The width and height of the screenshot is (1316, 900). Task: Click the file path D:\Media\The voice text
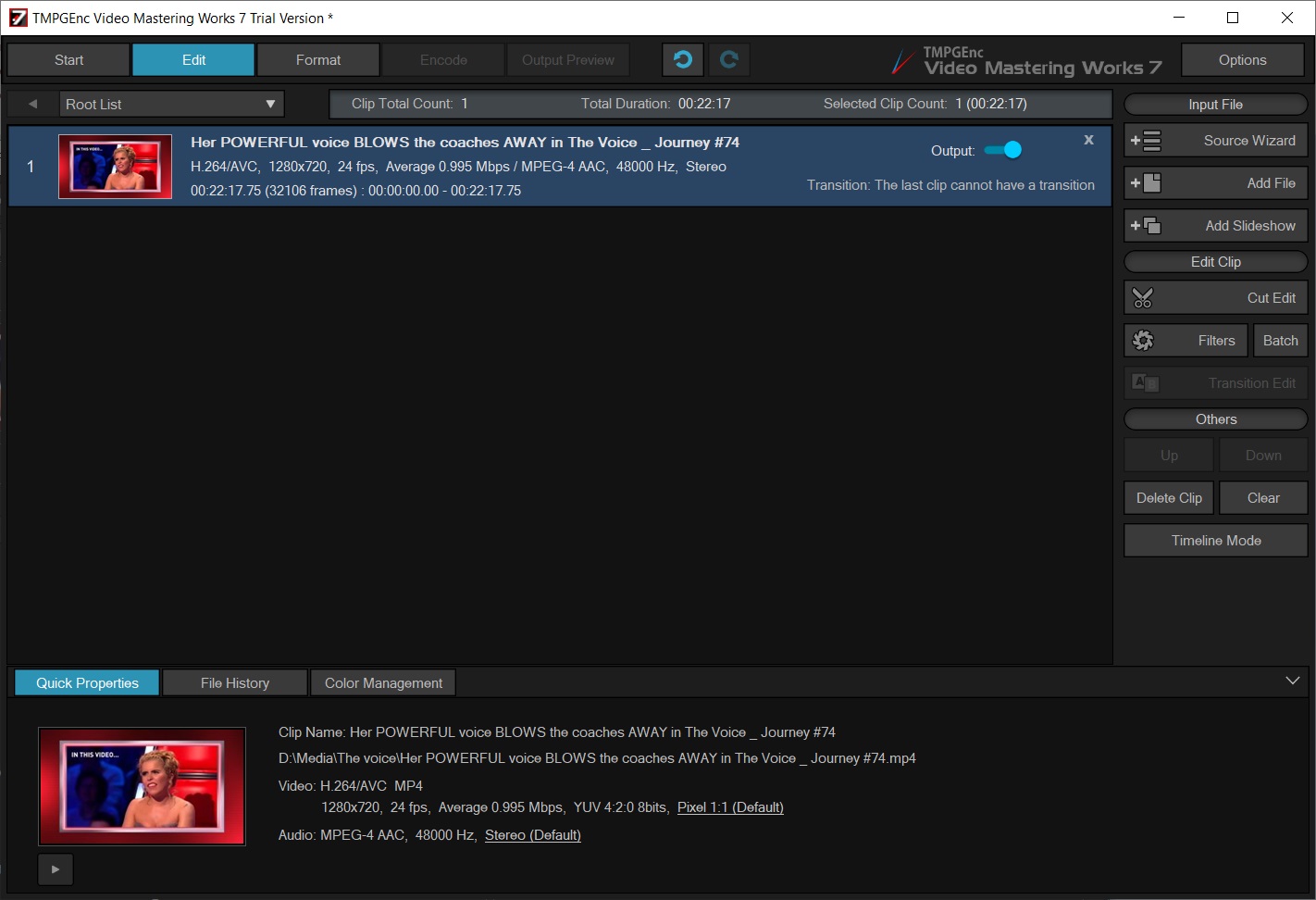click(597, 758)
